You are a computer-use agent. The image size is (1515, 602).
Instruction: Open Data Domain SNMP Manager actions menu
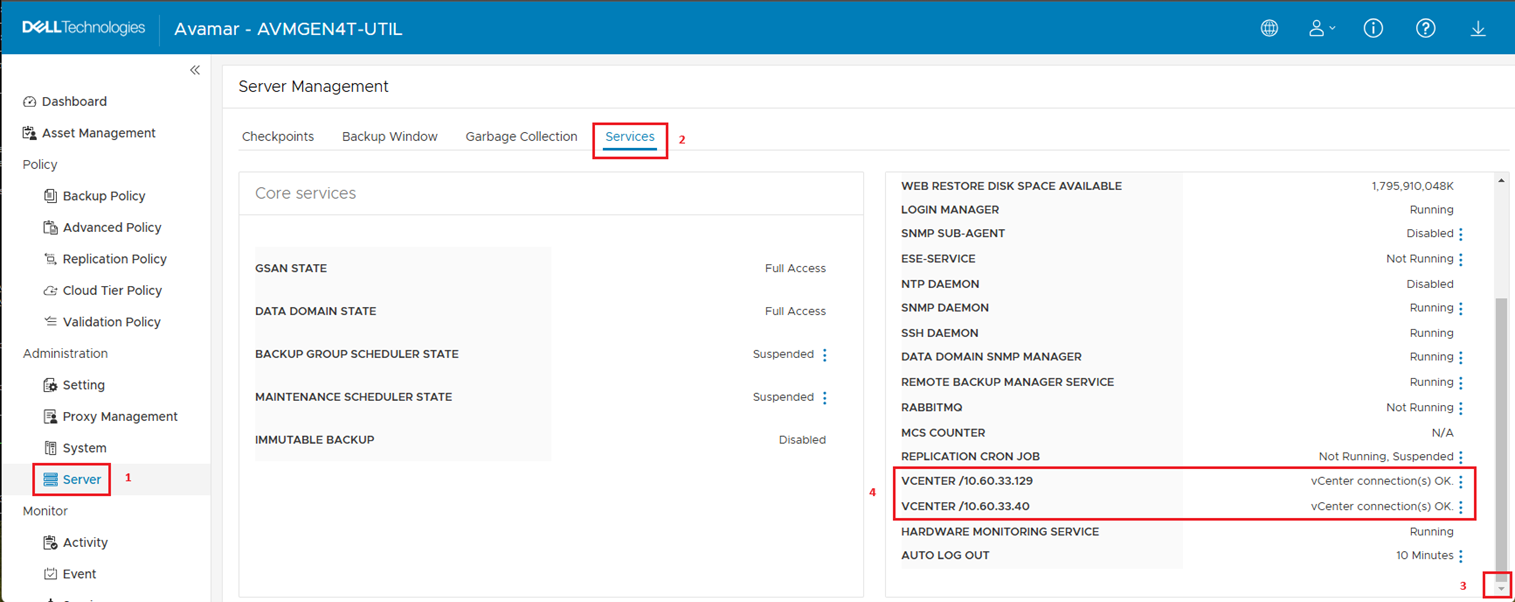[1461, 358]
